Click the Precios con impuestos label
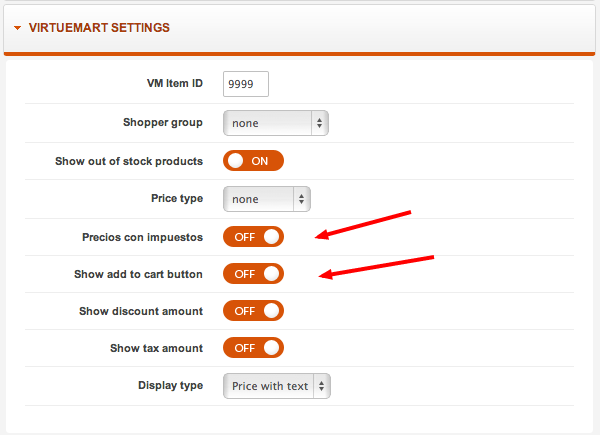Image resolution: width=600 pixels, height=435 pixels. (142, 238)
